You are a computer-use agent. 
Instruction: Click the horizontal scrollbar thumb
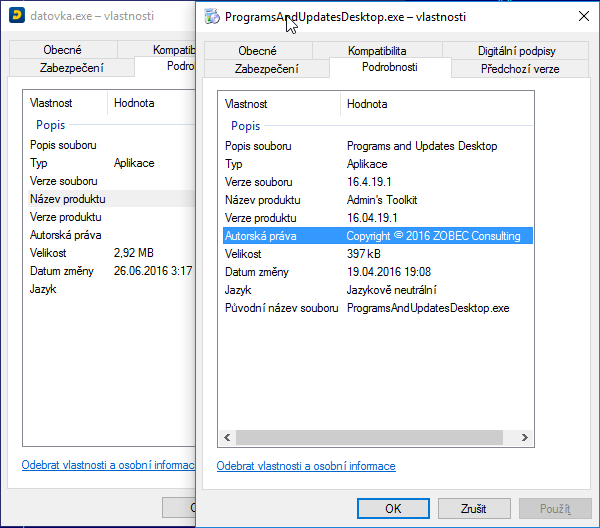coord(369,437)
